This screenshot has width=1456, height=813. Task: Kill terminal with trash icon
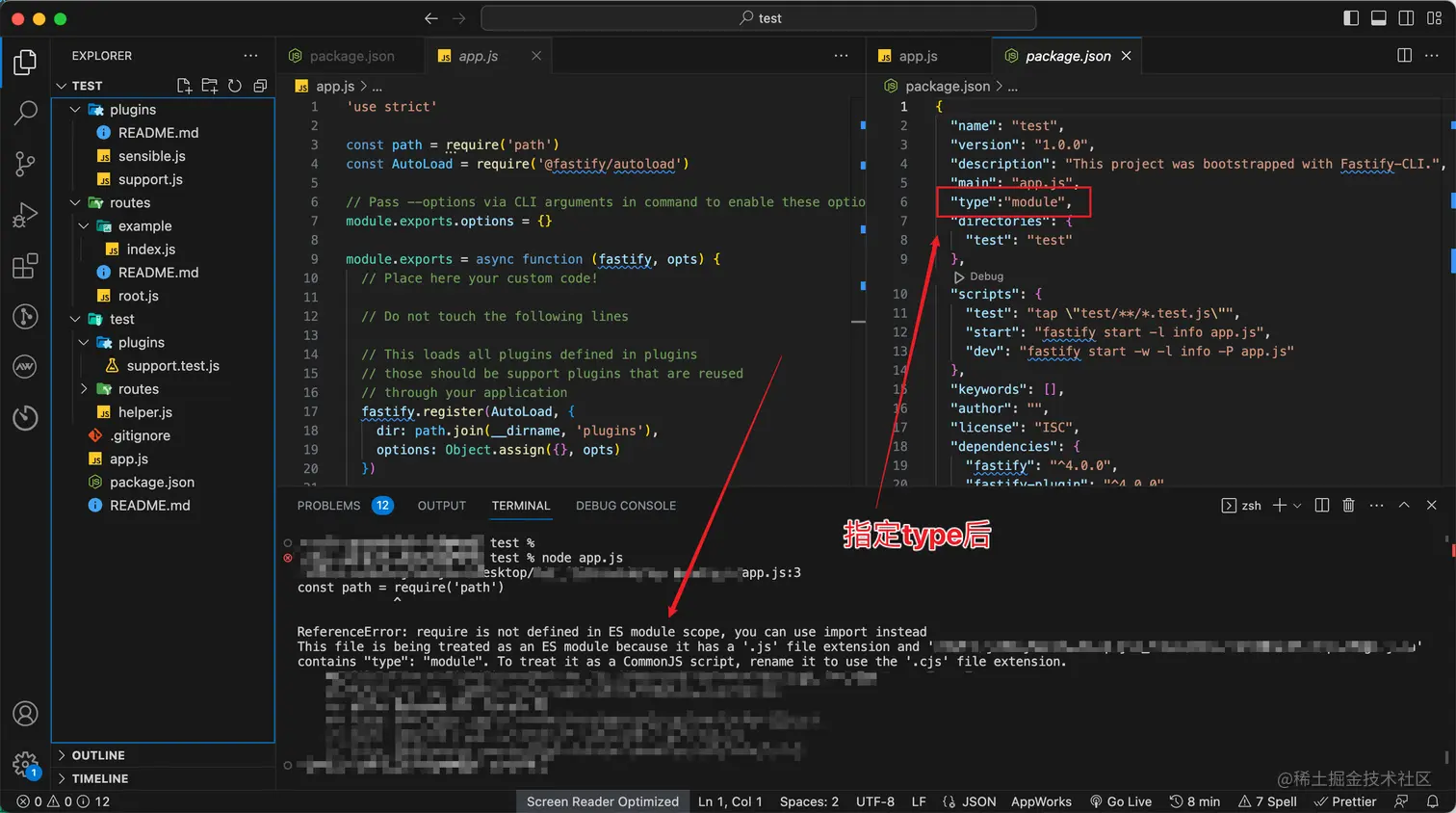pos(1348,505)
